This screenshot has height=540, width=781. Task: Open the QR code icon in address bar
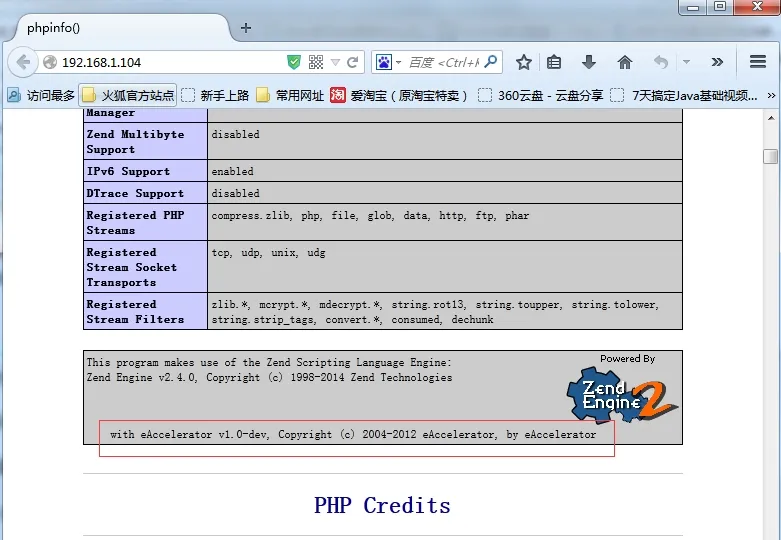(316, 62)
